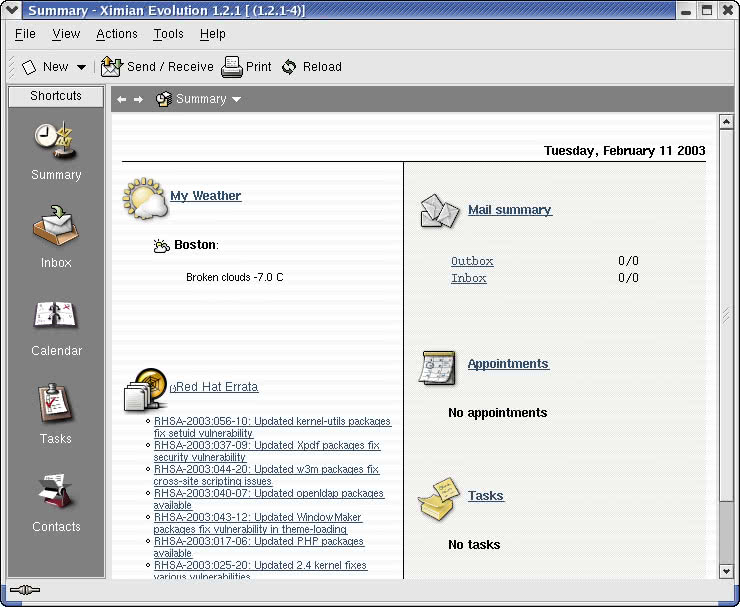The image size is (740, 607).
Task: Open the Actions menu
Action: 117,34
